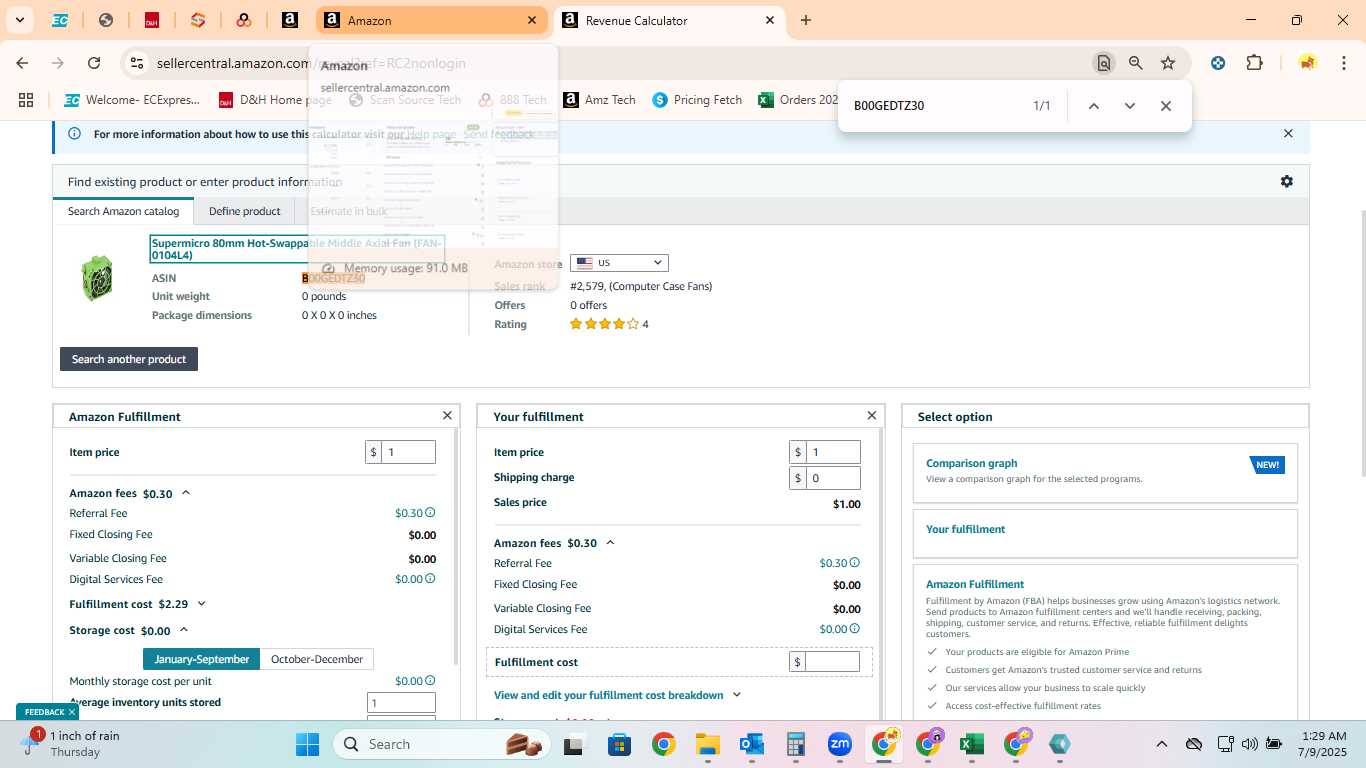Show Digital Services Fee info in Your fulfillment
The image size is (1366, 768).
(854, 629)
